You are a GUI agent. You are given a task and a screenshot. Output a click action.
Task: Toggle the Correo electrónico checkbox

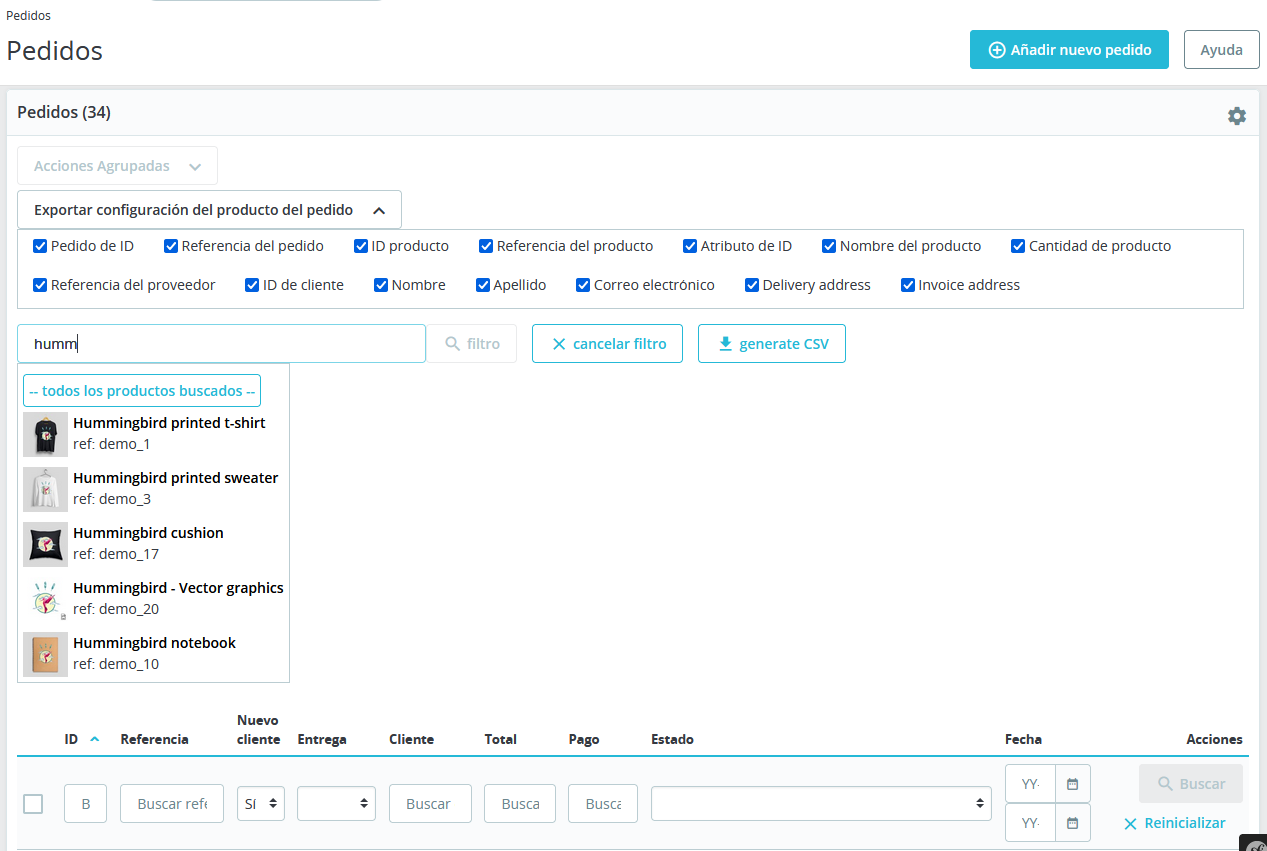tap(583, 285)
